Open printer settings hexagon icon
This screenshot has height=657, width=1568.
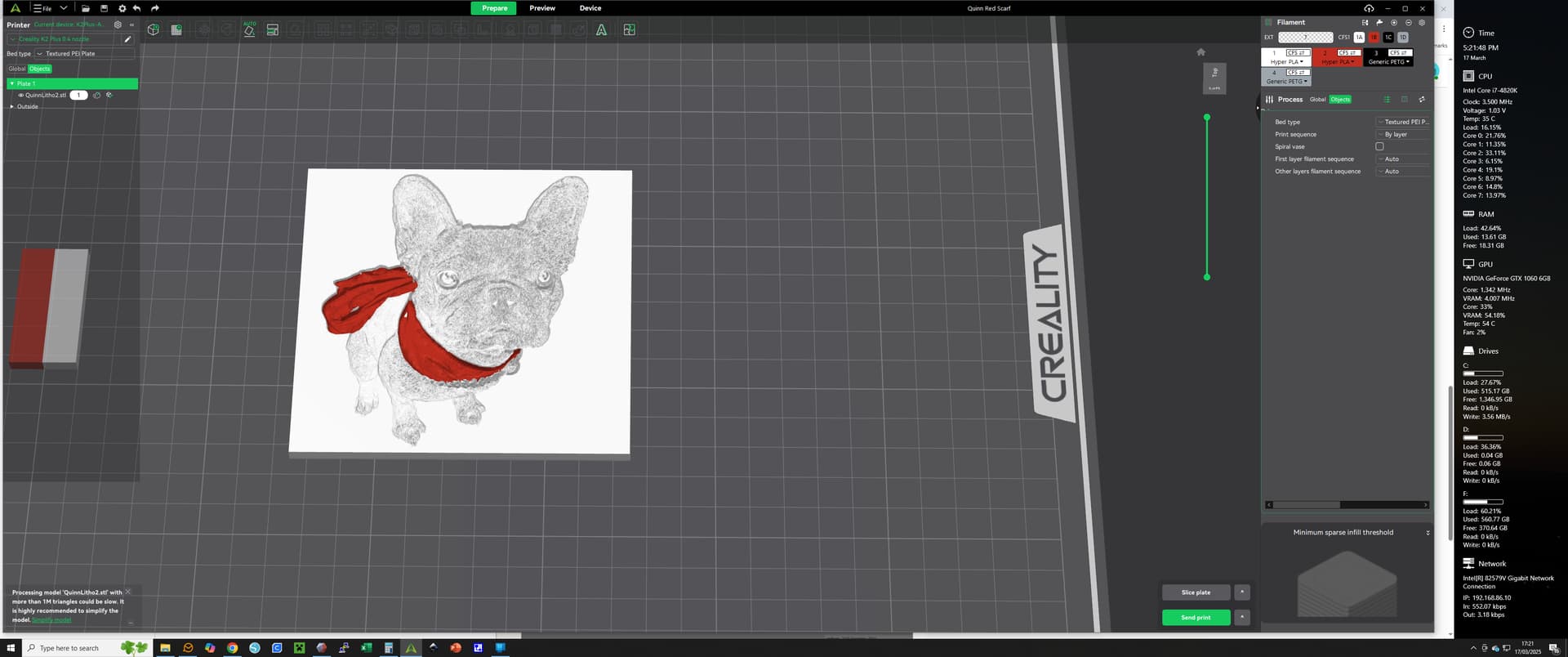pyautogui.click(x=118, y=25)
